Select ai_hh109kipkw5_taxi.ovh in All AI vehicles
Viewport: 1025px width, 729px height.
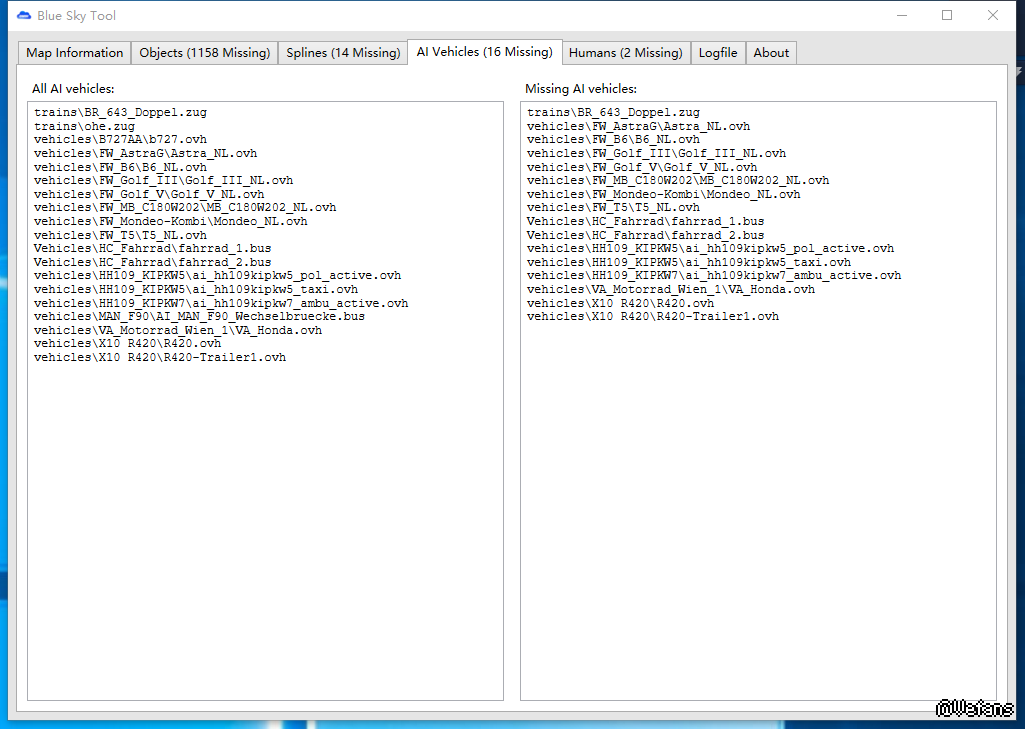[x=196, y=289]
